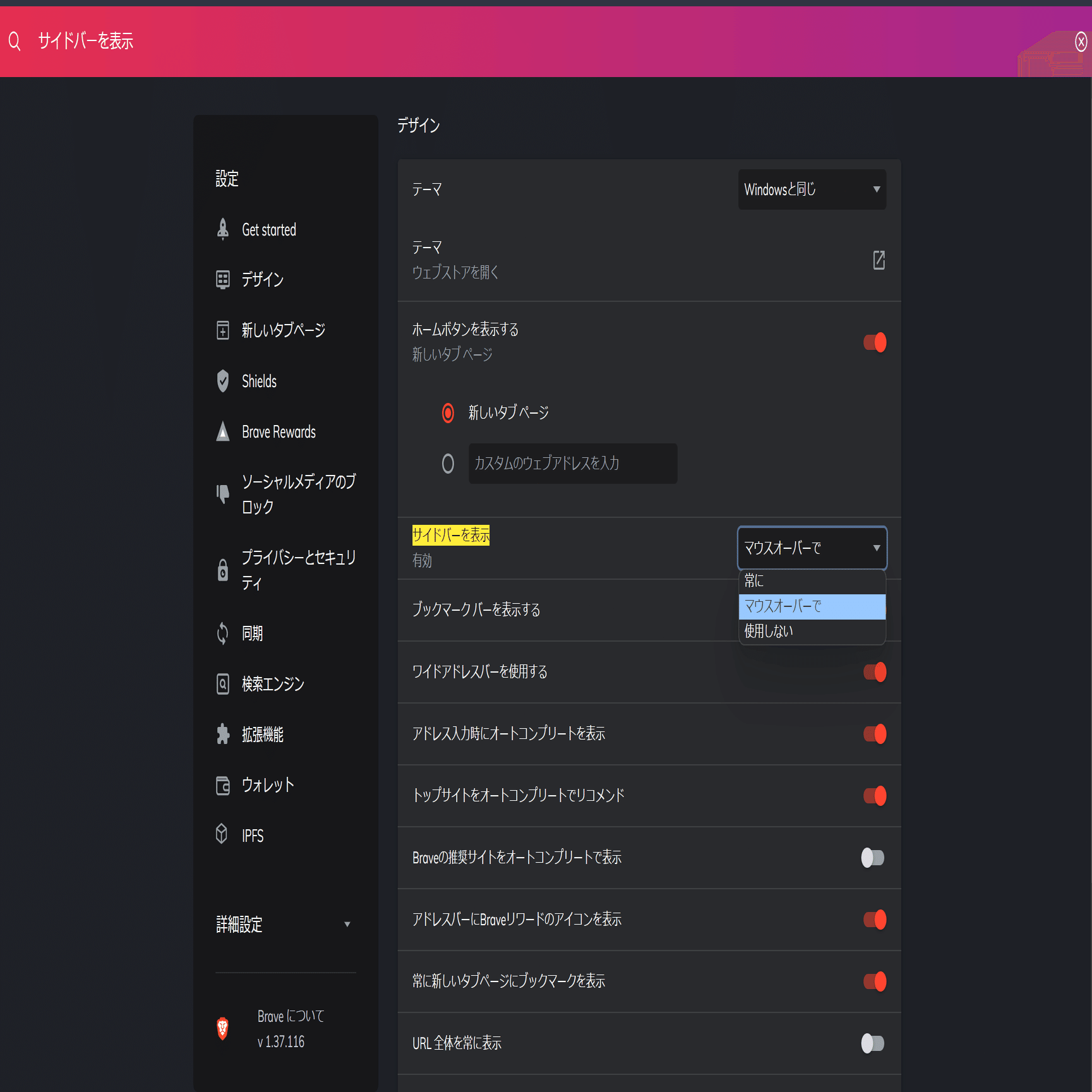
Task: Click the デザイン sidebar icon
Action: tap(223, 279)
